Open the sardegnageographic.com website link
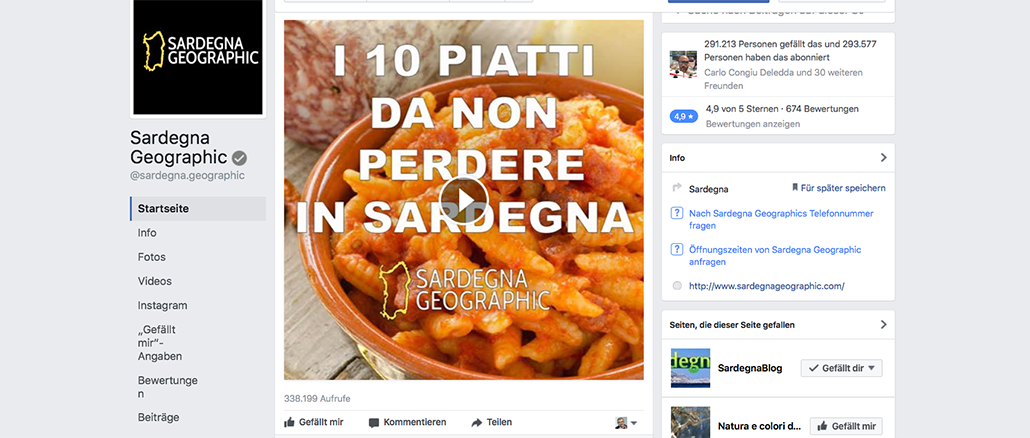 [767, 286]
